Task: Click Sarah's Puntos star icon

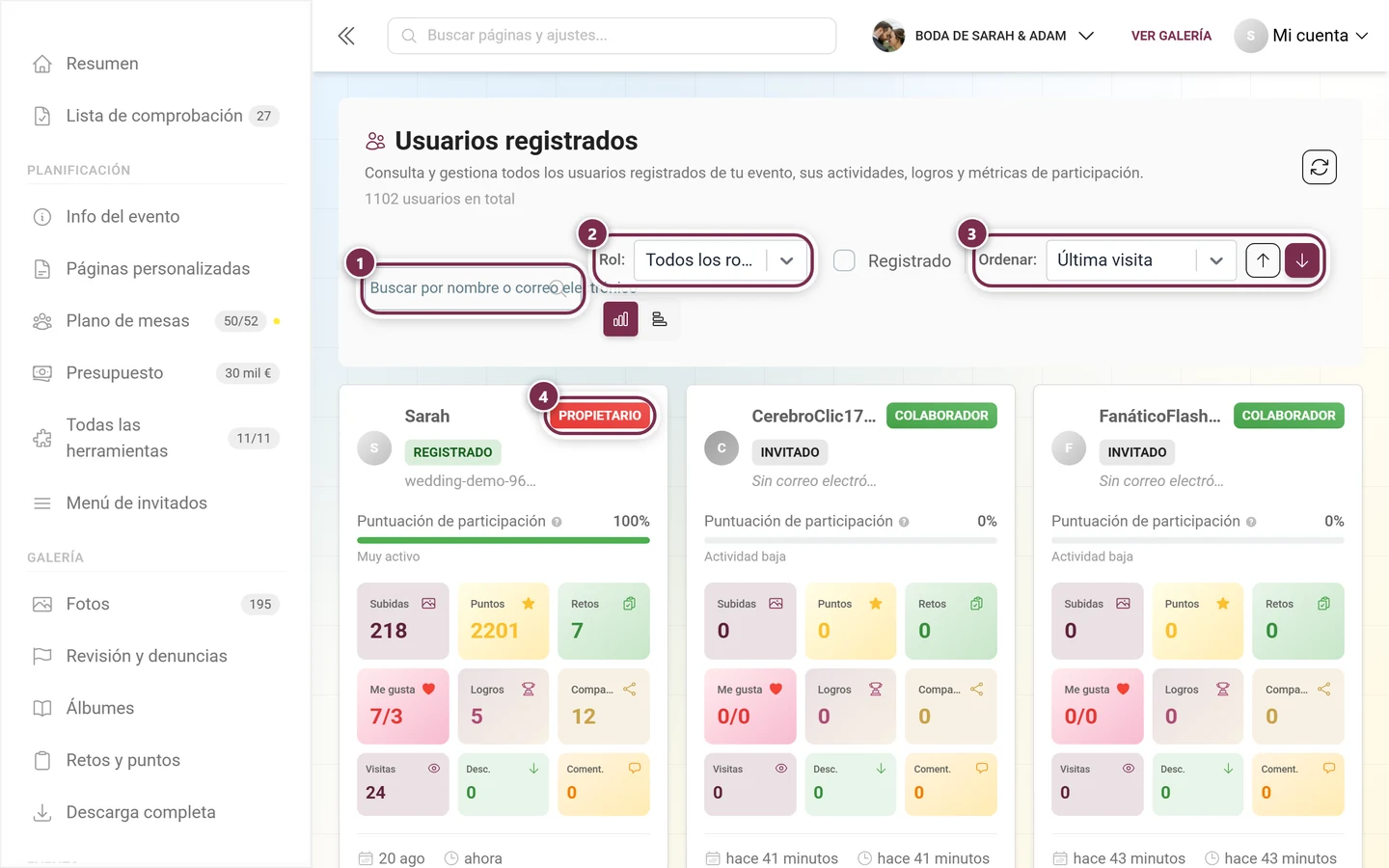Action: click(x=529, y=604)
